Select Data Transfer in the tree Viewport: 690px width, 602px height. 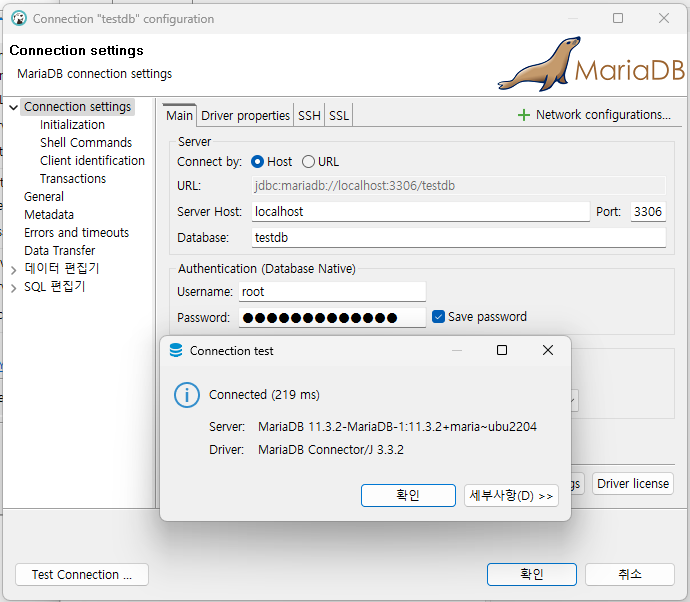tap(59, 251)
